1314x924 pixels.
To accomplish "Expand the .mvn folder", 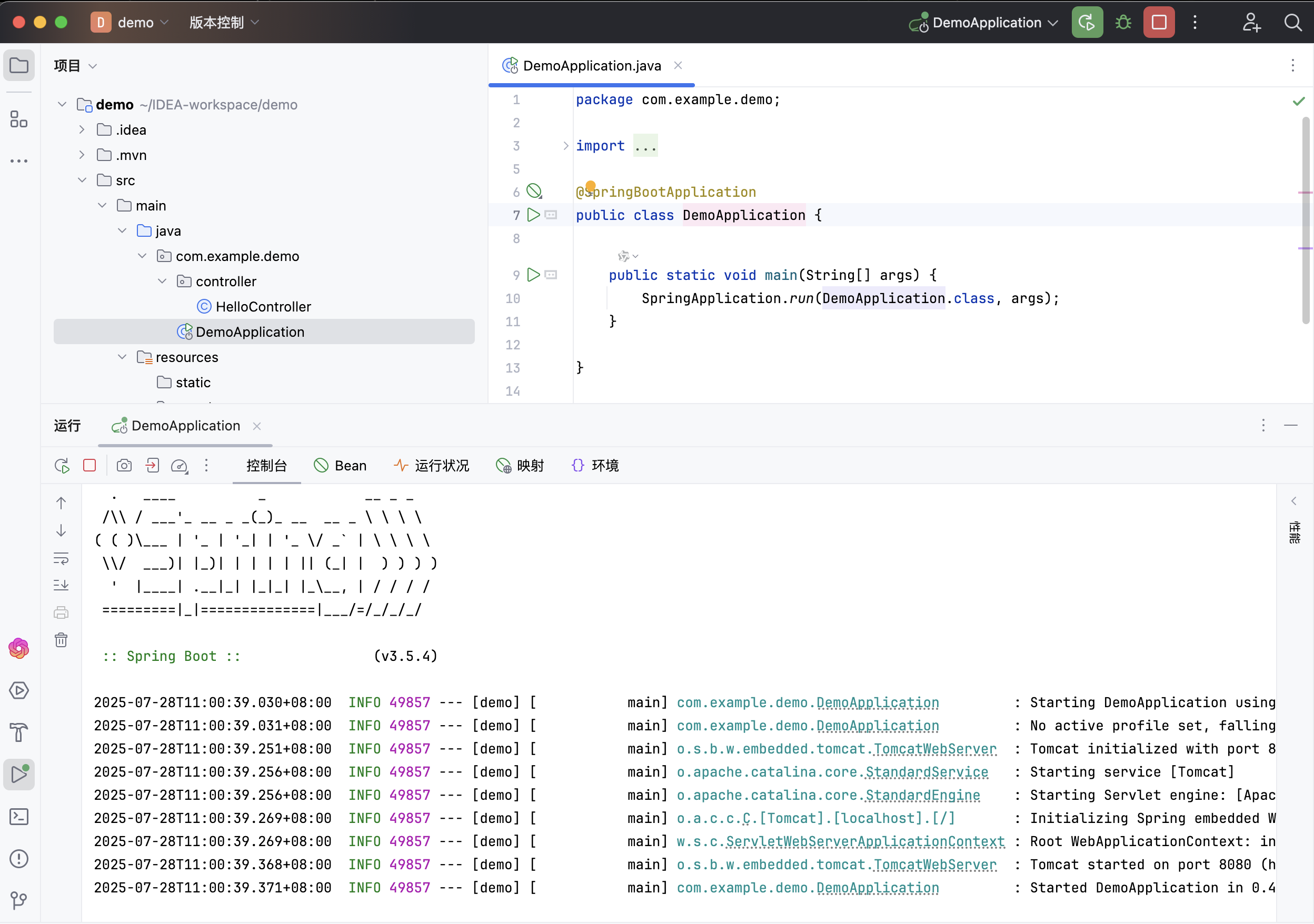I will 82,155.
